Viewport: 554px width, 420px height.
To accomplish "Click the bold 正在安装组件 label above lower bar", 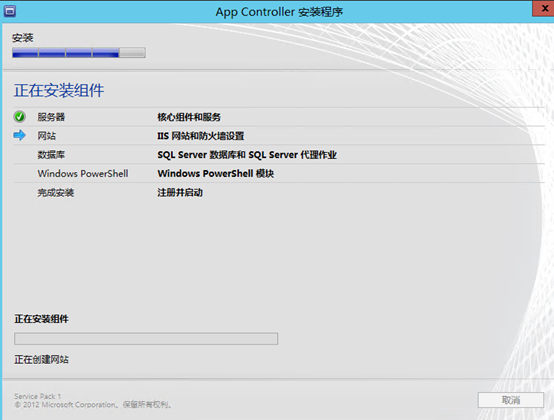I will tap(41, 319).
